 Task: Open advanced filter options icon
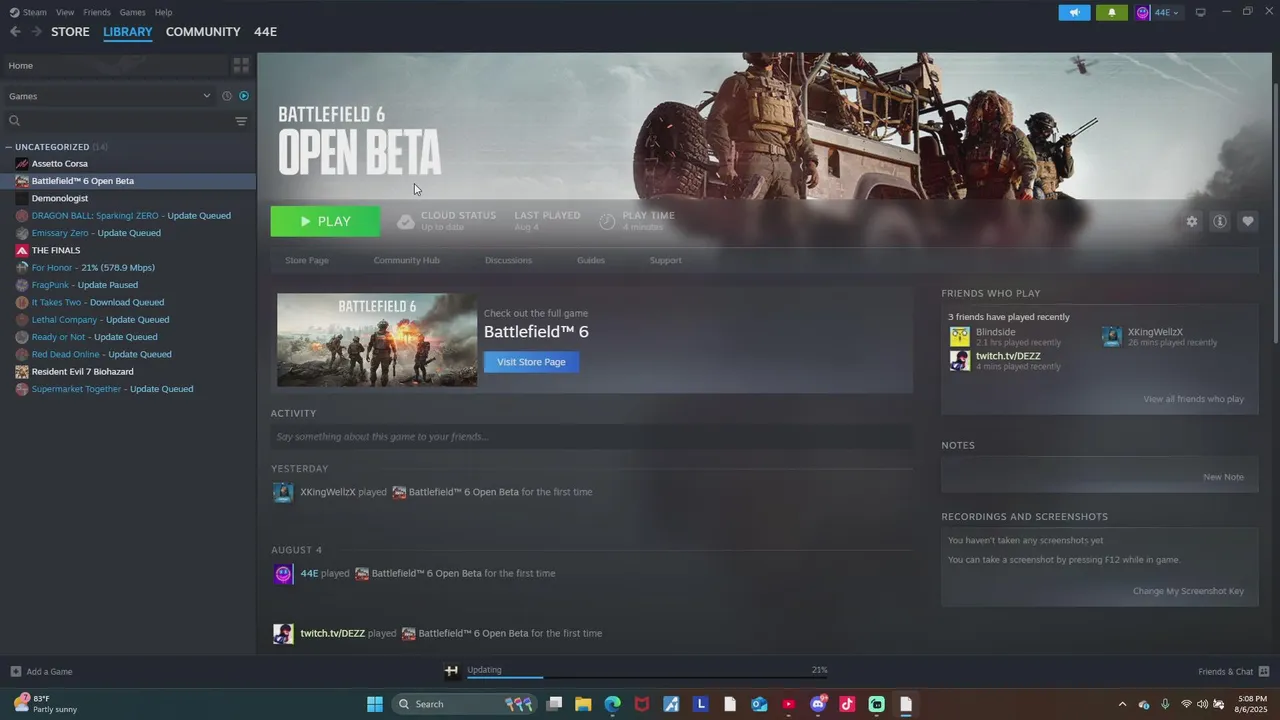tap(241, 121)
